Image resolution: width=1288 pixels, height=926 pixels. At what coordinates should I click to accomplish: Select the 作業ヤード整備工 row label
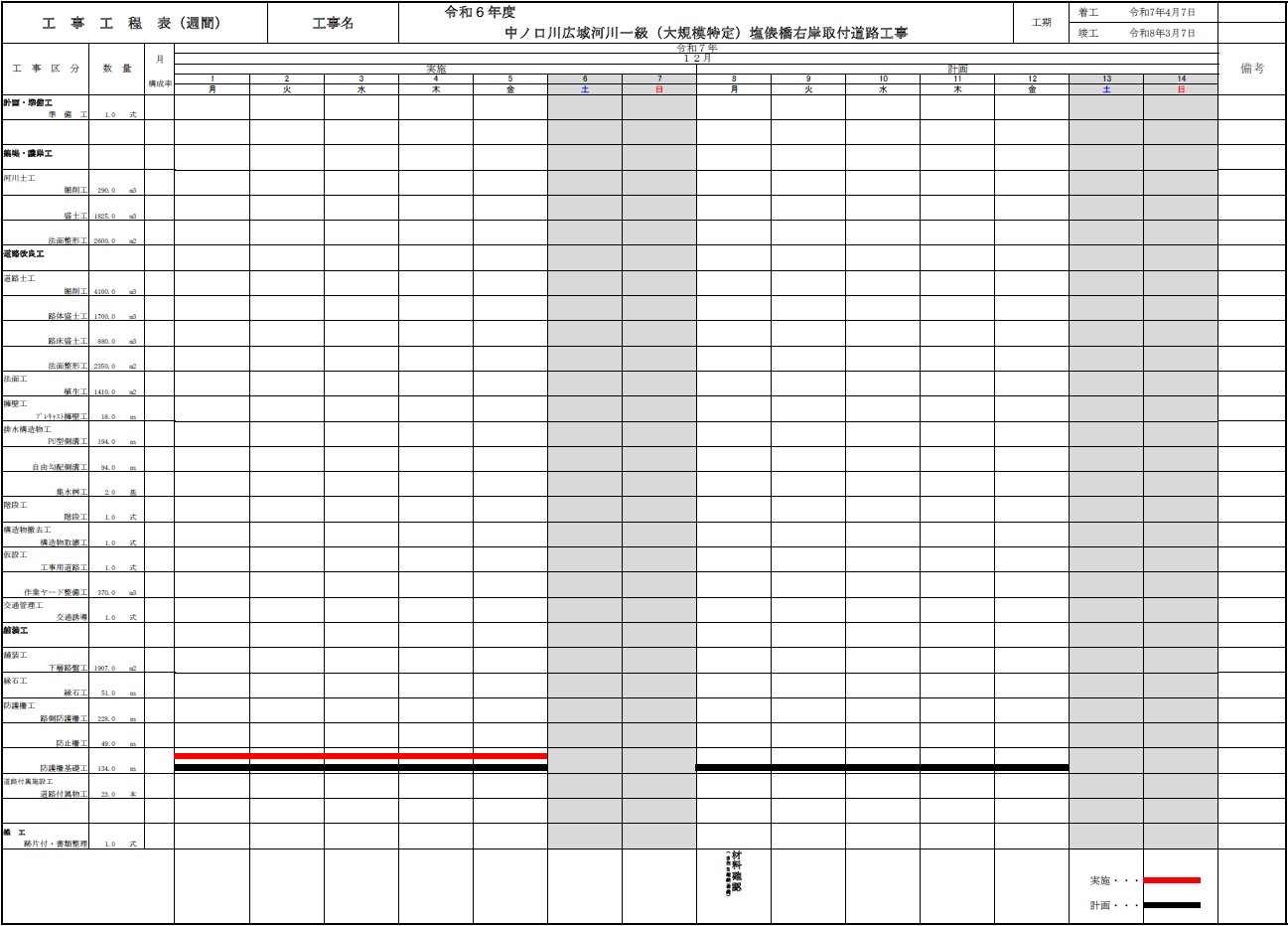pos(56,593)
